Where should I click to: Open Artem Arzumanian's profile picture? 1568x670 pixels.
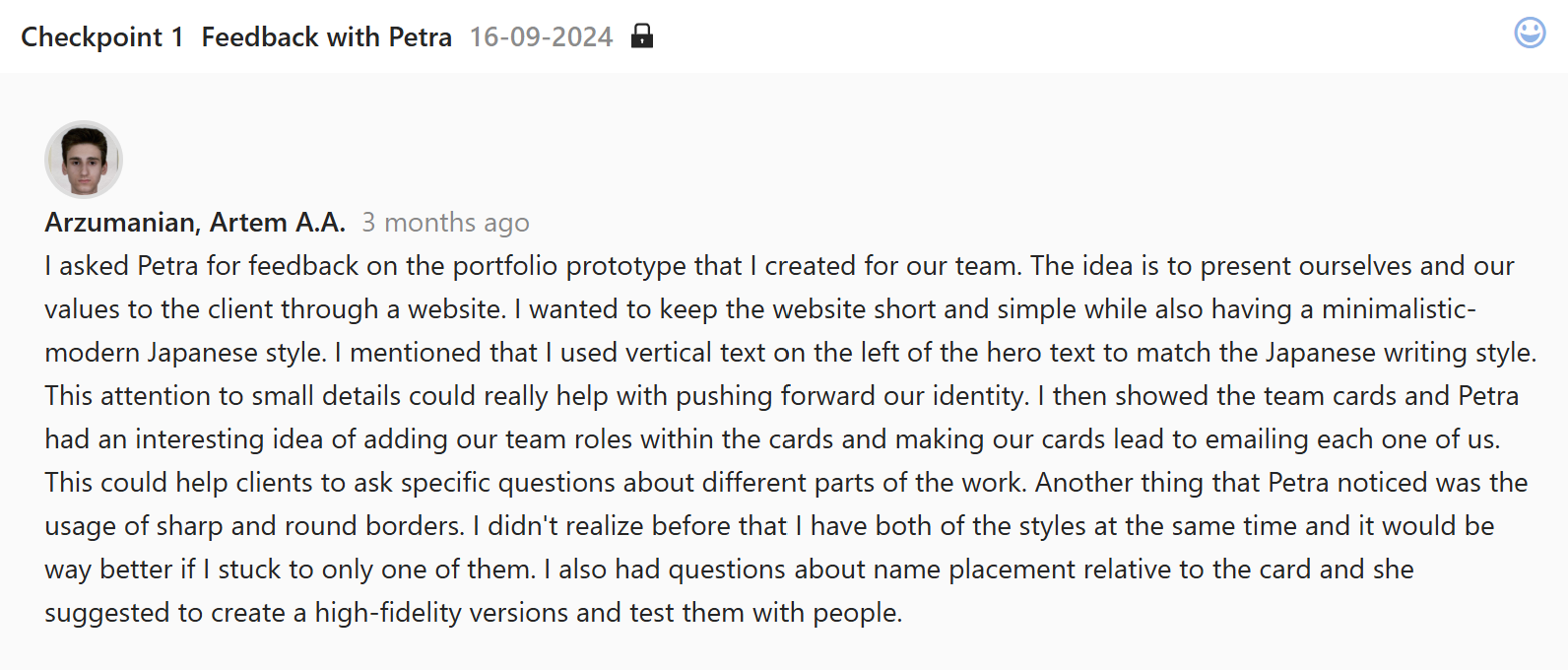point(84,160)
